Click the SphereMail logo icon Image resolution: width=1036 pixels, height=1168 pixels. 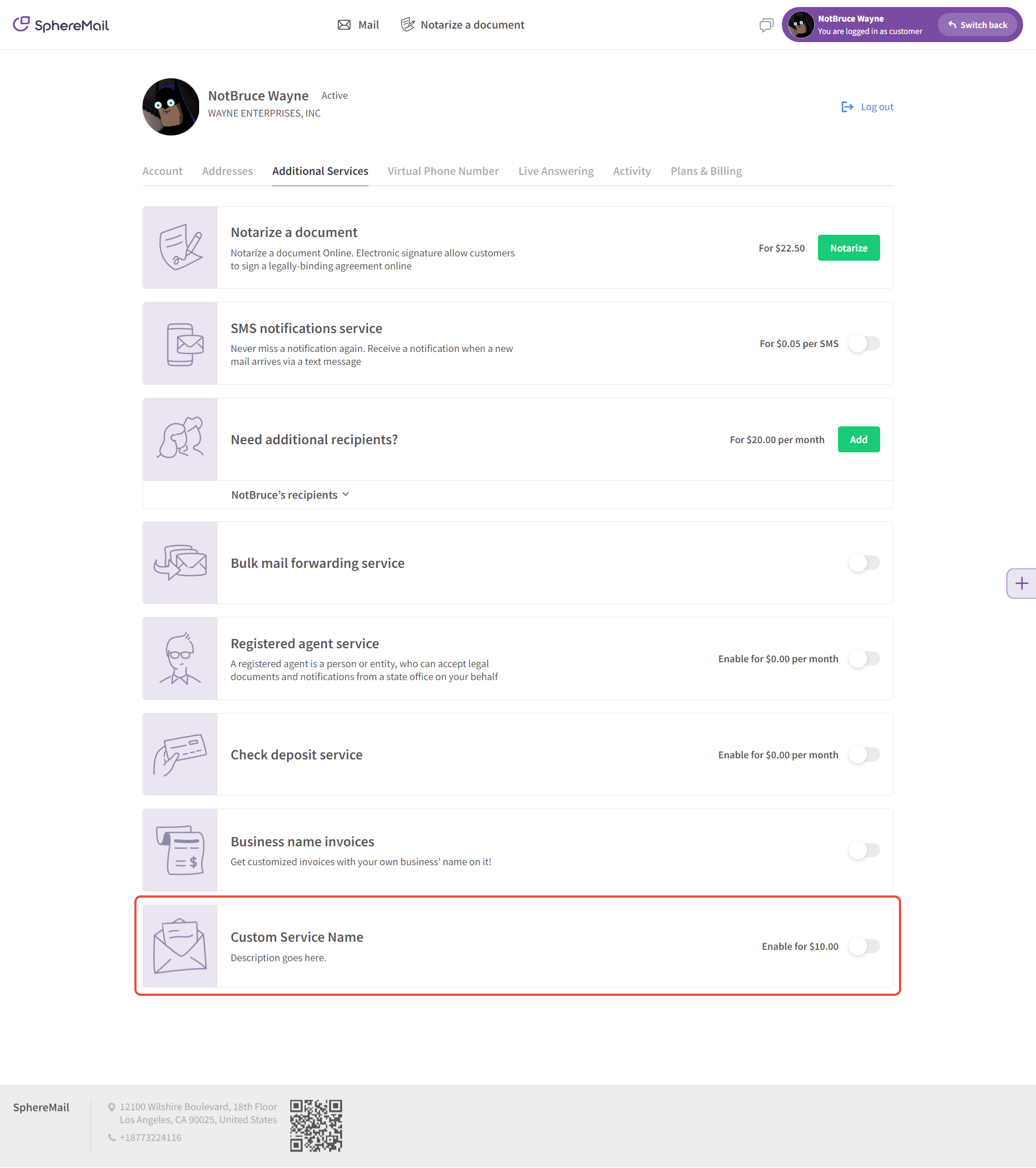tap(21, 24)
